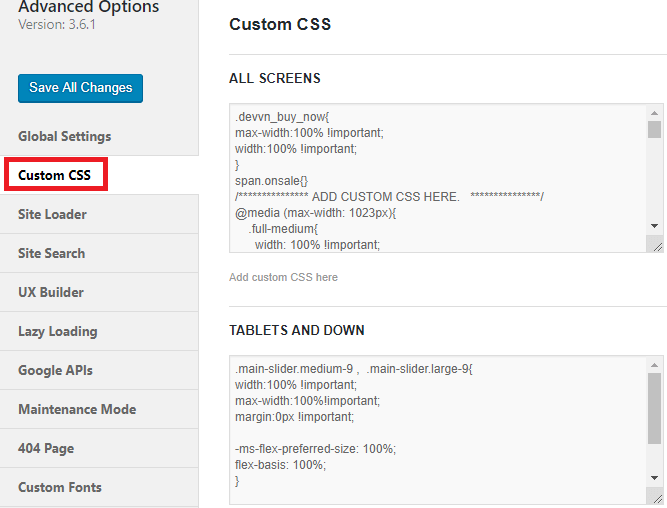Click the All Screens scrollbar thumb
Viewport: 667px width, 508px height.
tap(654, 129)
